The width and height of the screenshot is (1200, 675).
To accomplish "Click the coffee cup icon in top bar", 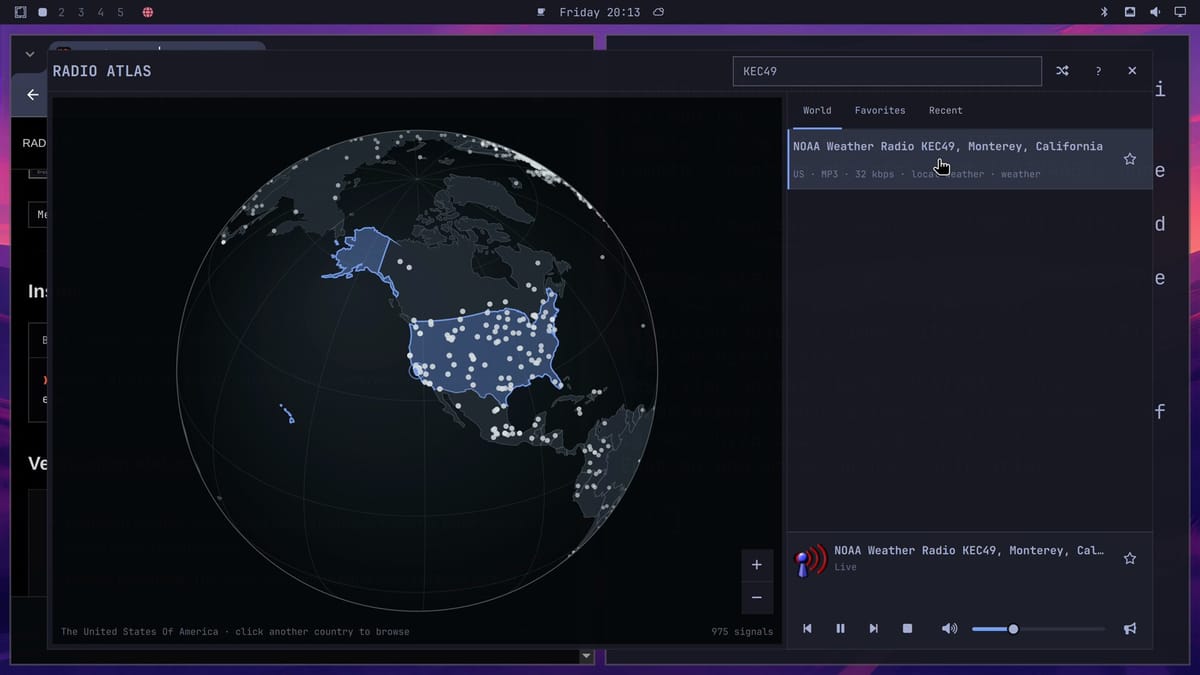I will [541, 12].
